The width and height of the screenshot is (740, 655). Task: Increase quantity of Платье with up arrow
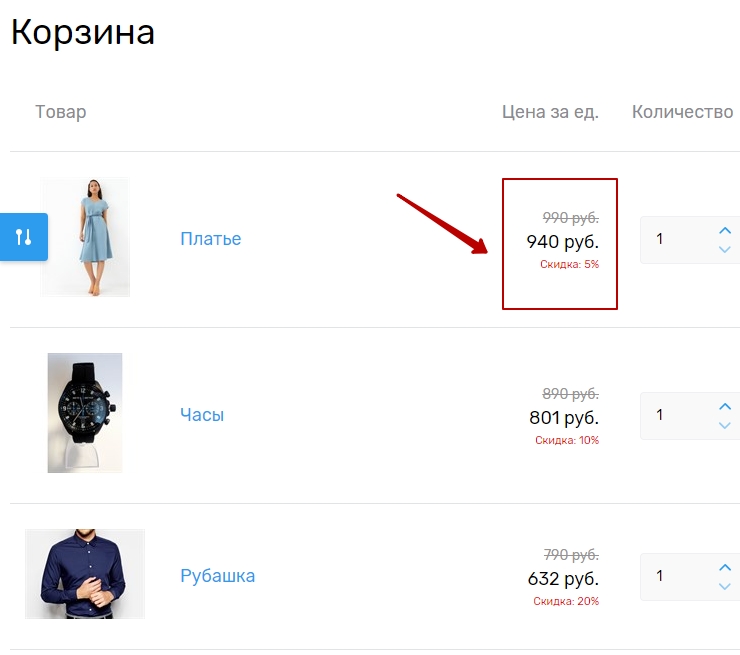pos(725,231)
